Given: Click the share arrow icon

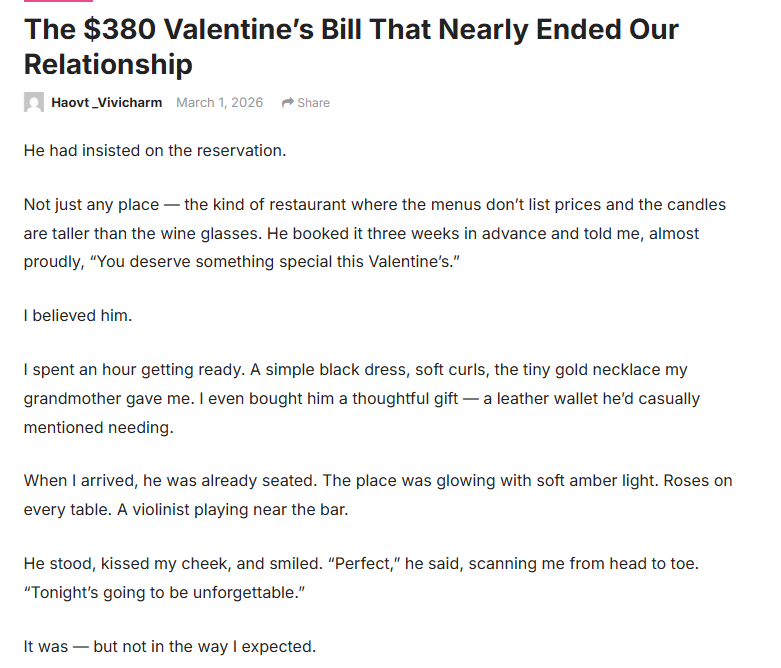Looking at the screenshot, I should click(x=287, y=103).
